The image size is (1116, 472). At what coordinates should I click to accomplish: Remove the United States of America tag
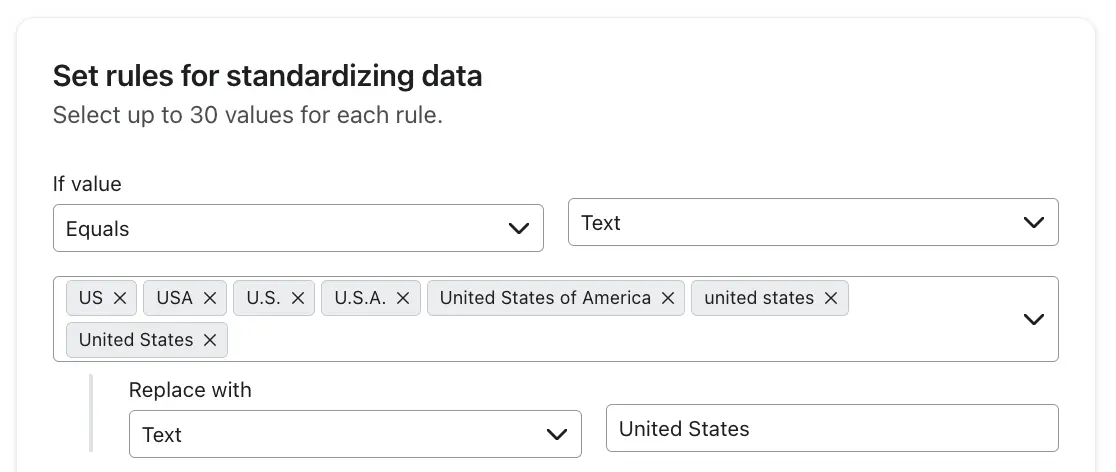[668, 298]
